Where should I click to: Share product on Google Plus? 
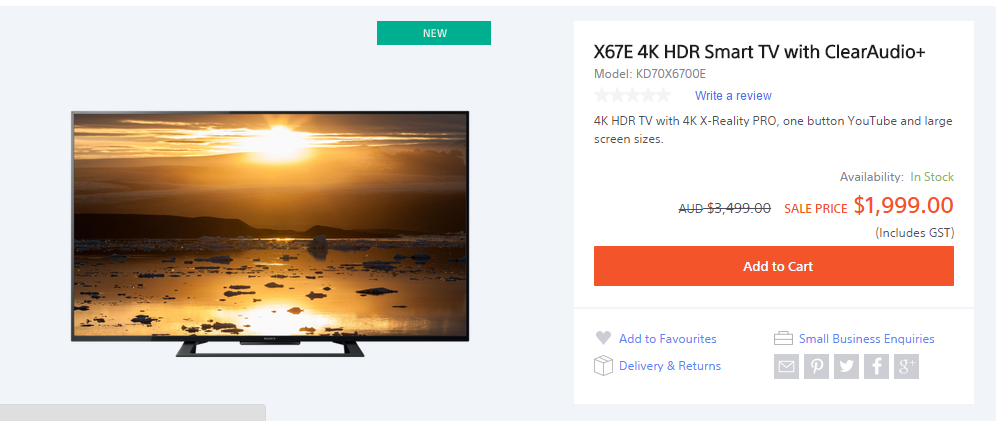906,366
